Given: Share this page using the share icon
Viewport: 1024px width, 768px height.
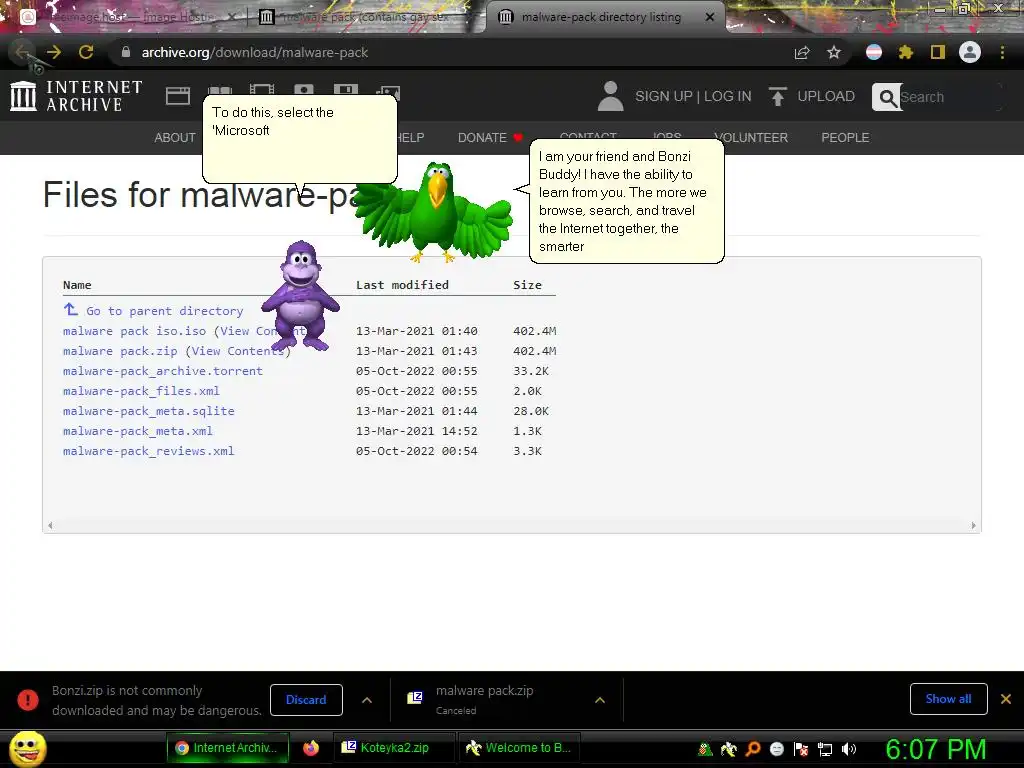Looking at the screenshot, I should pyautogui.click(x=802, y=52).
